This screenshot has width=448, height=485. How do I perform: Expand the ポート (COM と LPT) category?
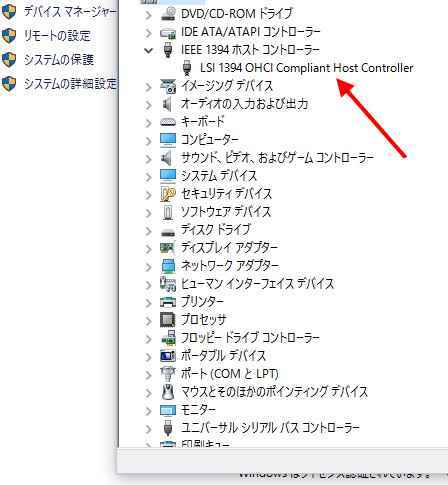[148, 374]
